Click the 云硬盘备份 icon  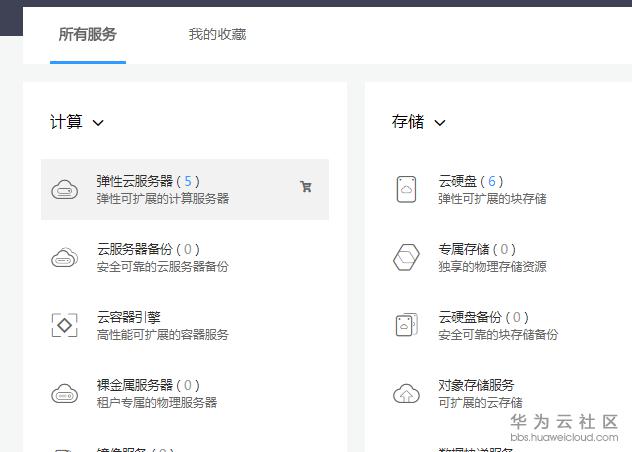pos(406,325)
